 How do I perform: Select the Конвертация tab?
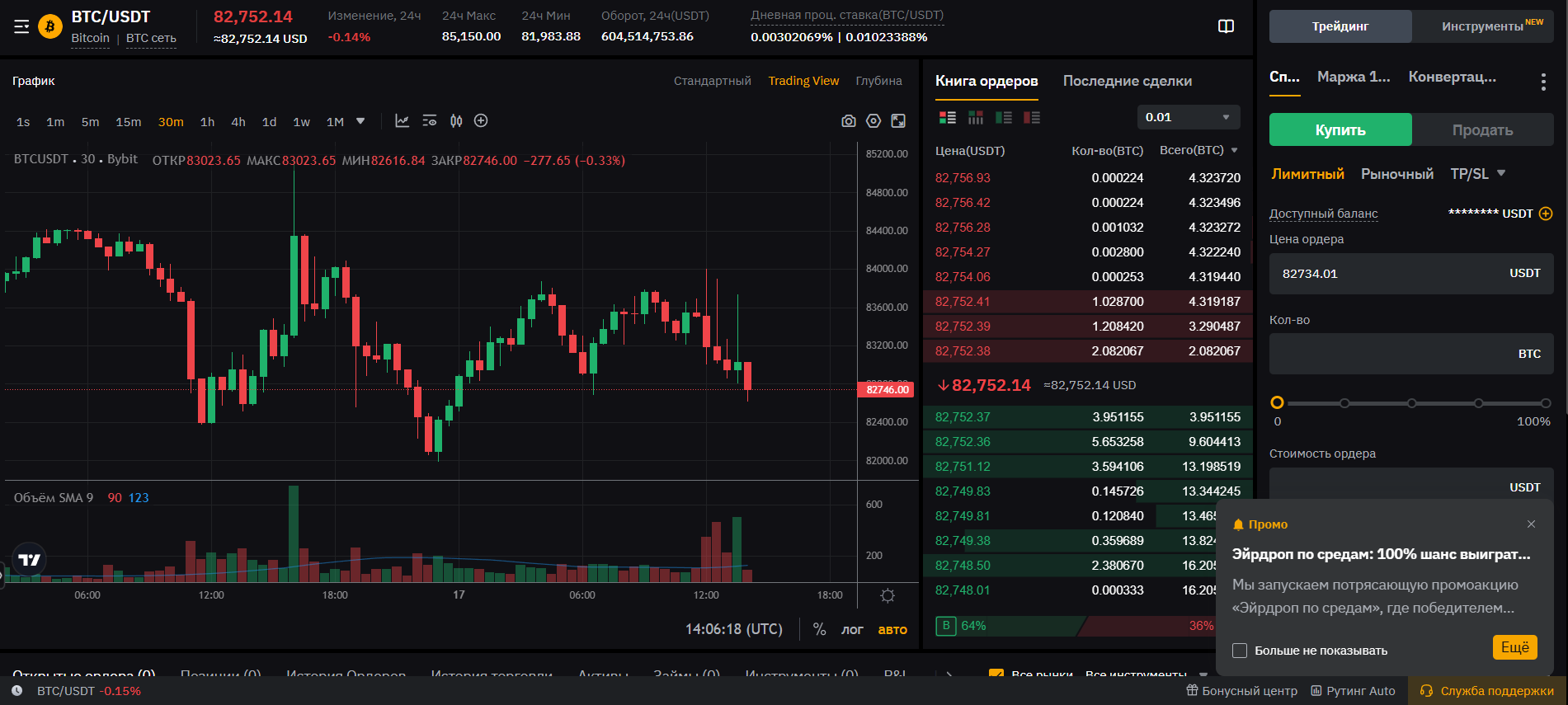point(1452,77)
